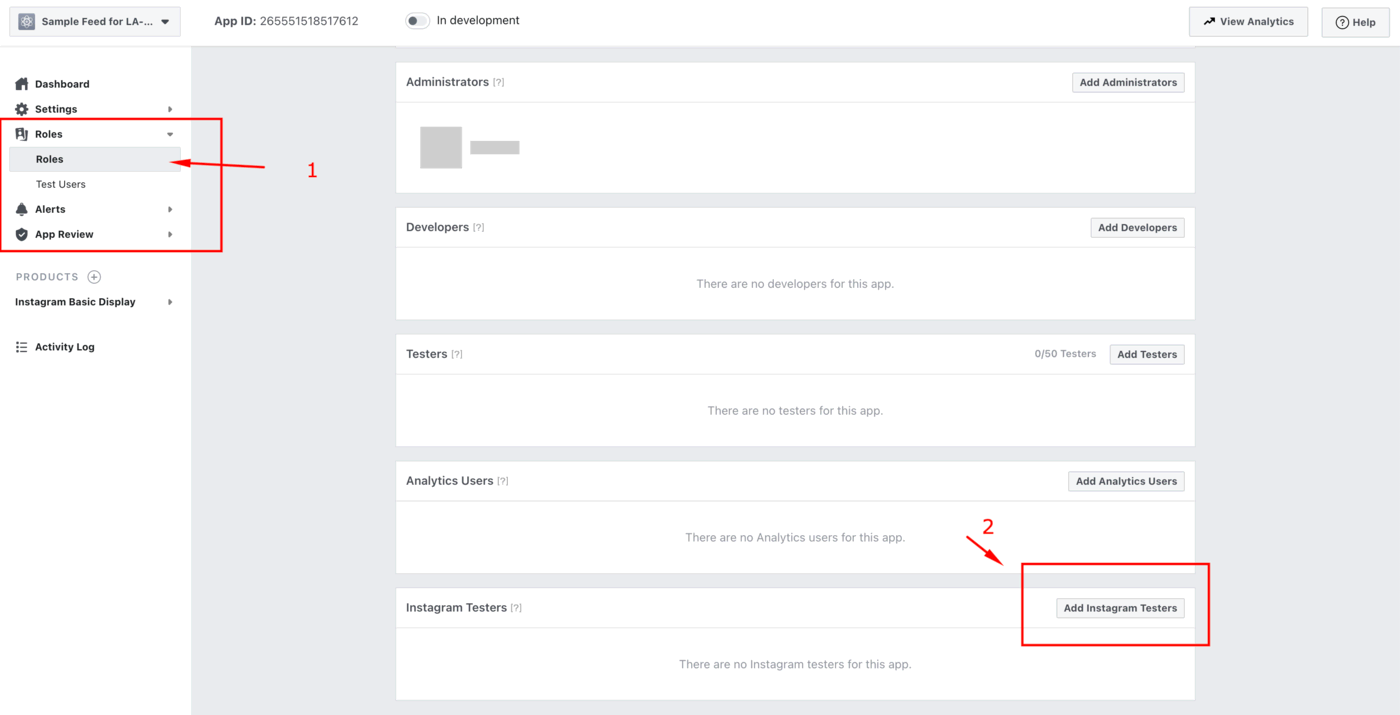Click the Add Administrators button
The height and width of the screenshot is (715, 1400).
pyautogui.click(x=1128, y=82)
